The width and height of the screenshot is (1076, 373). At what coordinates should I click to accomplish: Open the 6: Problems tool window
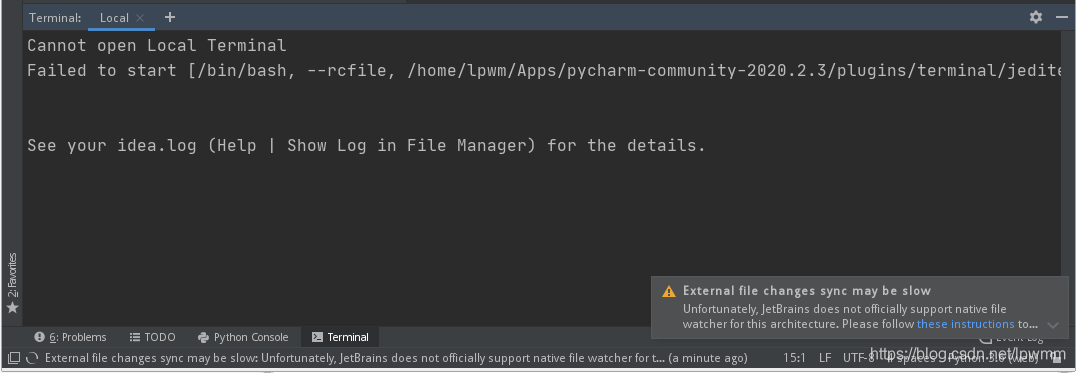coord(71,337)
